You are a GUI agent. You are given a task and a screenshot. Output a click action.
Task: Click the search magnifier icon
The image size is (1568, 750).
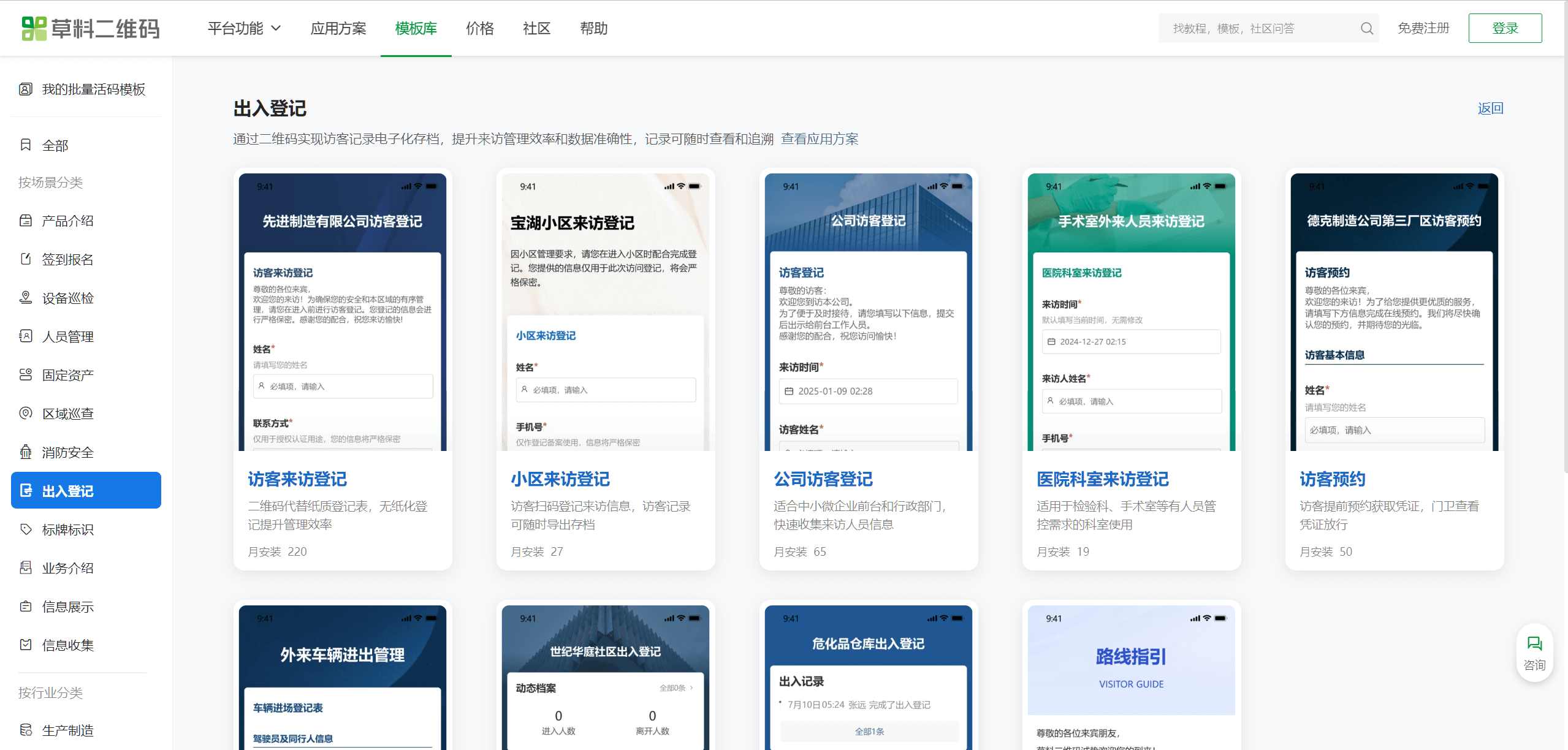point(1366,28)
